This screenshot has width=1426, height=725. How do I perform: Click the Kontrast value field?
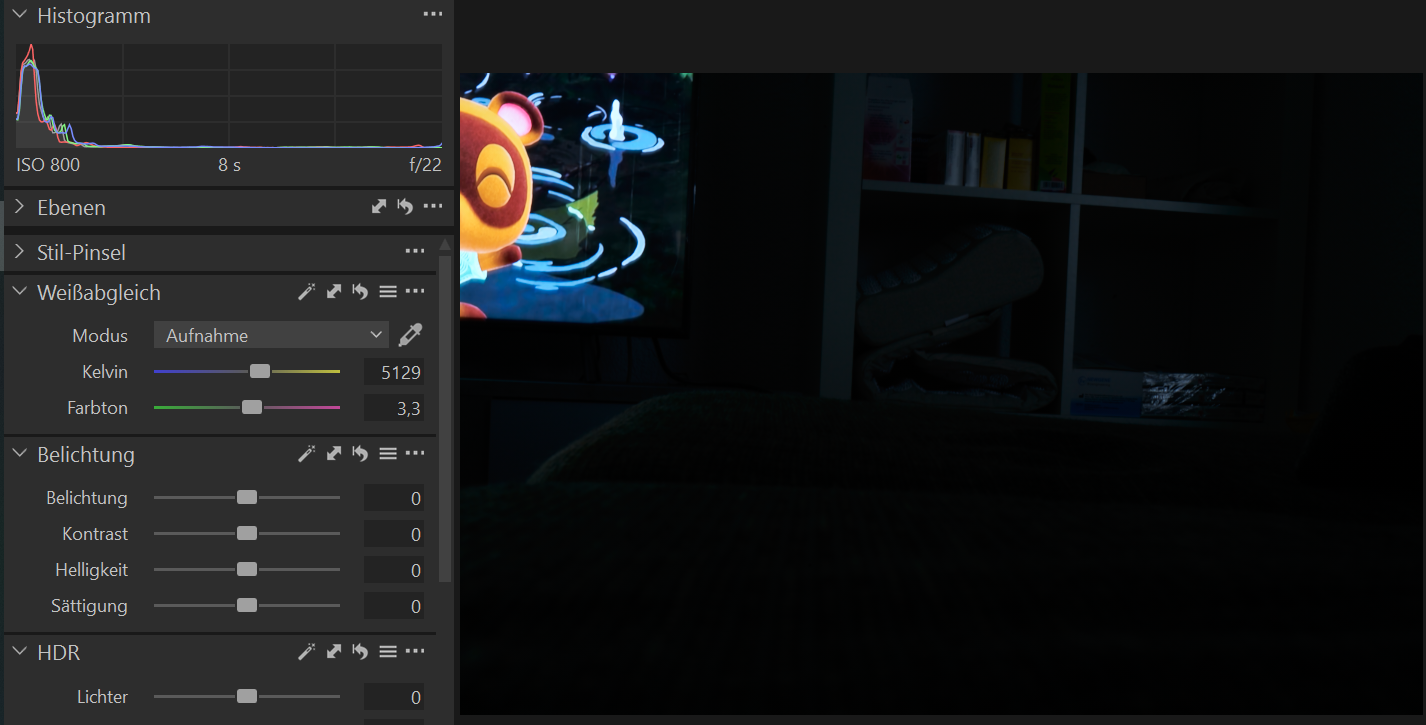click(x=394, y=534)
